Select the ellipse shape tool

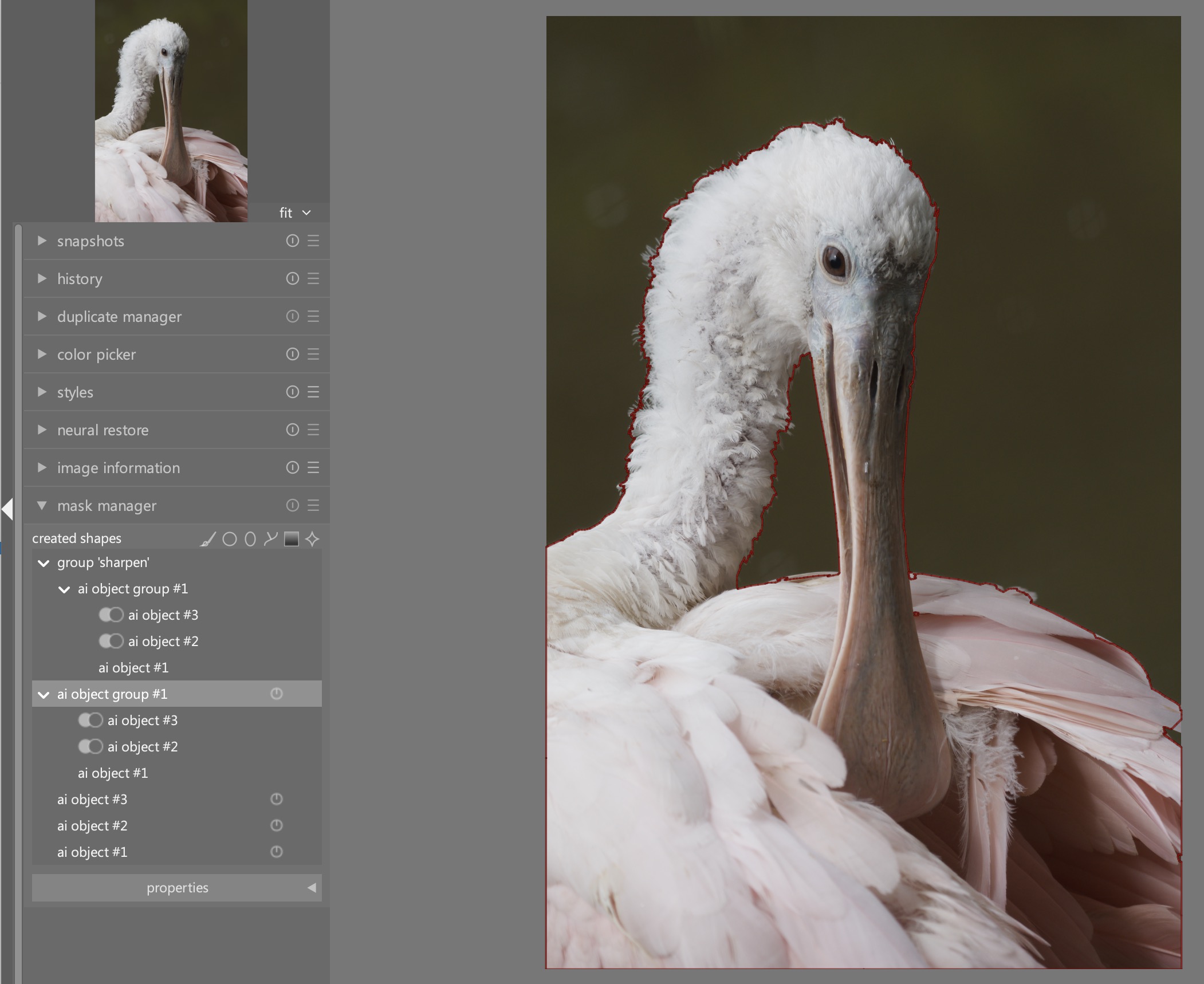pos(250,539)
